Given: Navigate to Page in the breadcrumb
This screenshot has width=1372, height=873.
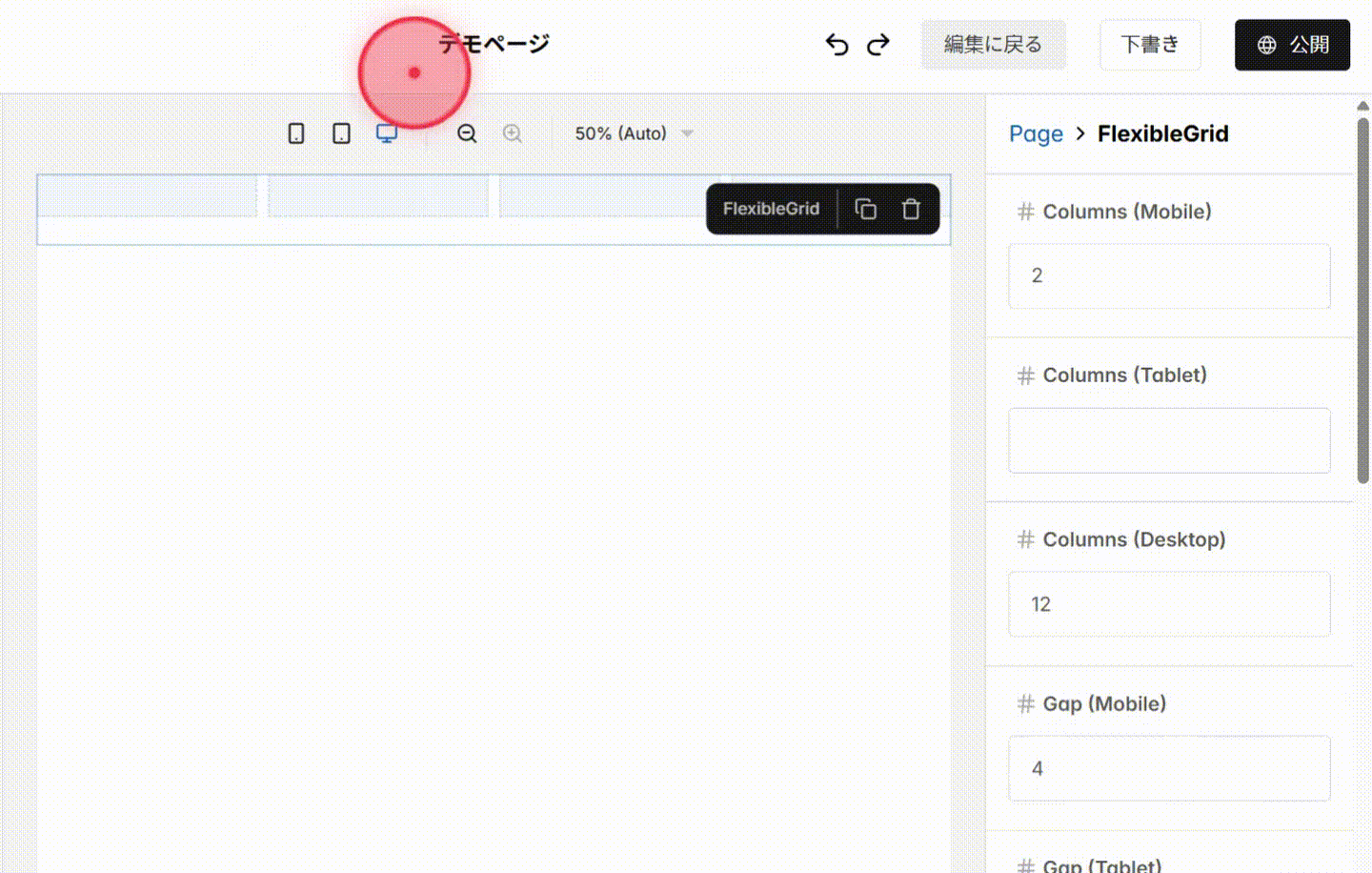Looking at the screenshot, I should point(1036,133).
